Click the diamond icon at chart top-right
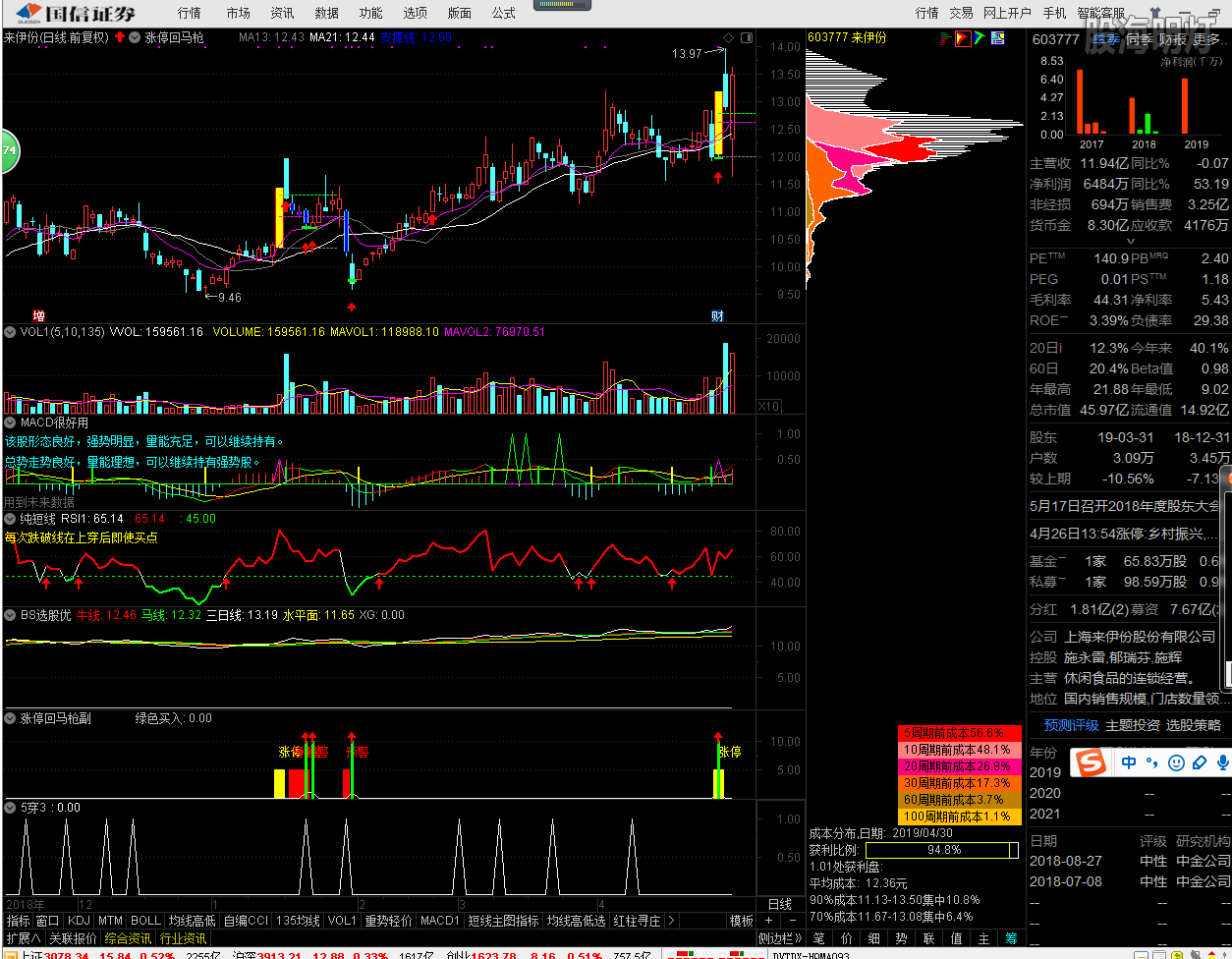Screen dimensions: 1232x959 (x=728, y=38)
